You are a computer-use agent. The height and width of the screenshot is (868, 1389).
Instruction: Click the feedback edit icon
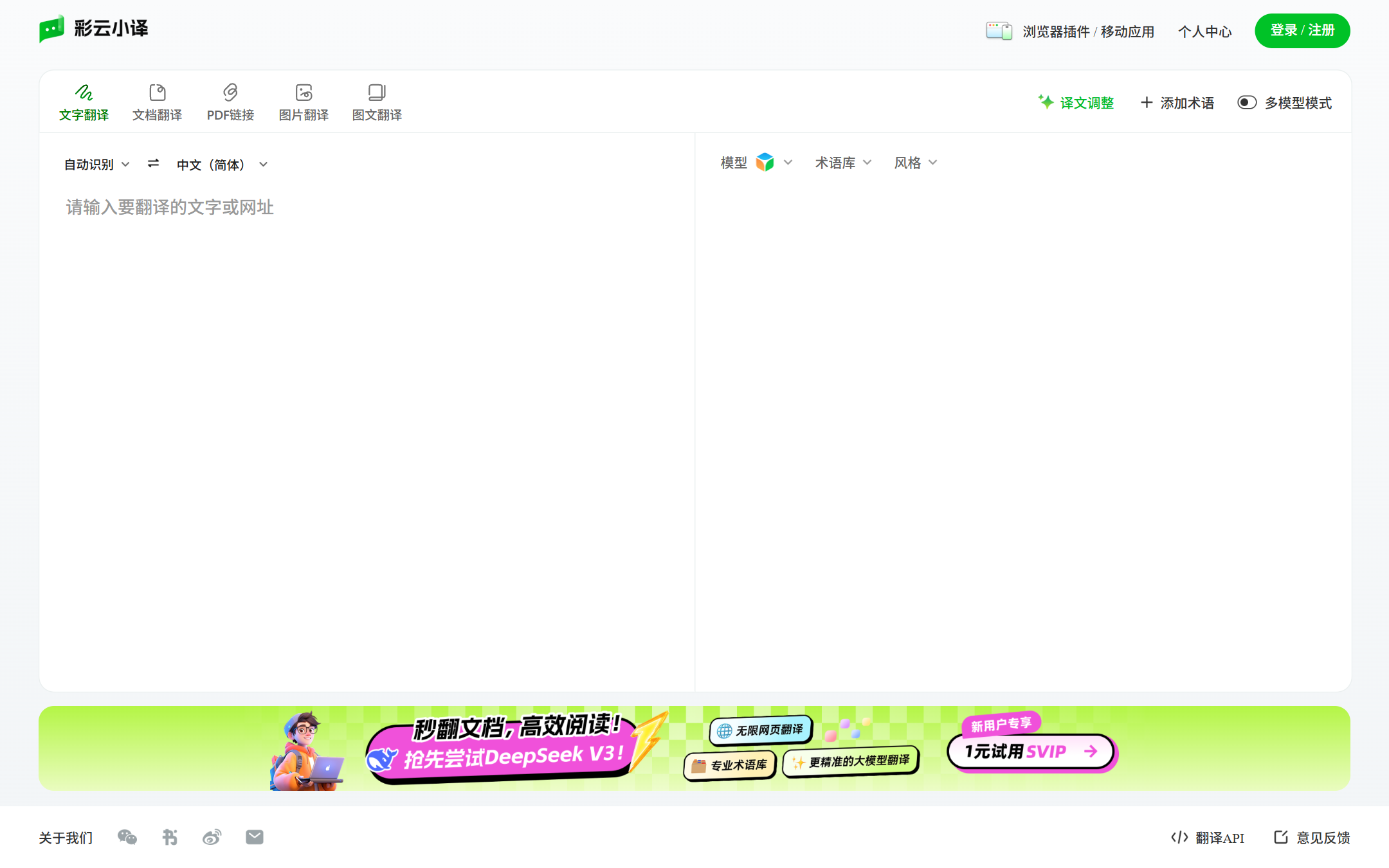tap(1281, 836)
